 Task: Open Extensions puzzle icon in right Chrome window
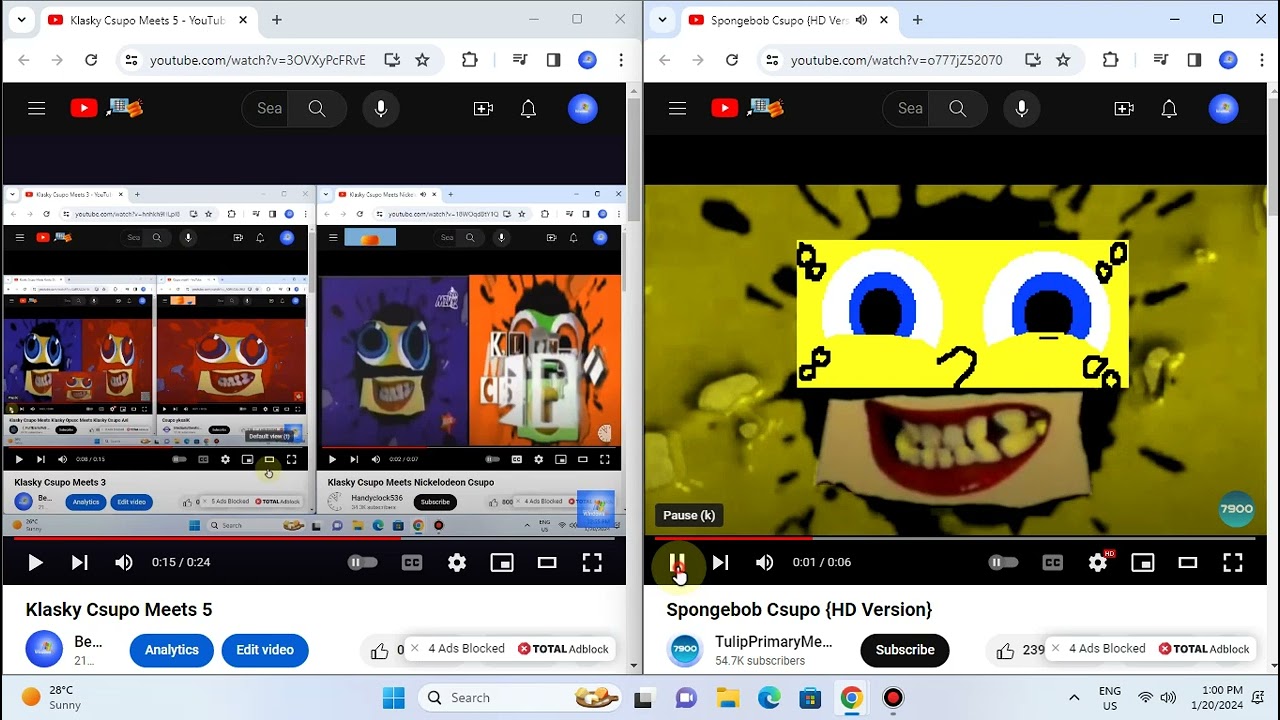coord(1110,60)
